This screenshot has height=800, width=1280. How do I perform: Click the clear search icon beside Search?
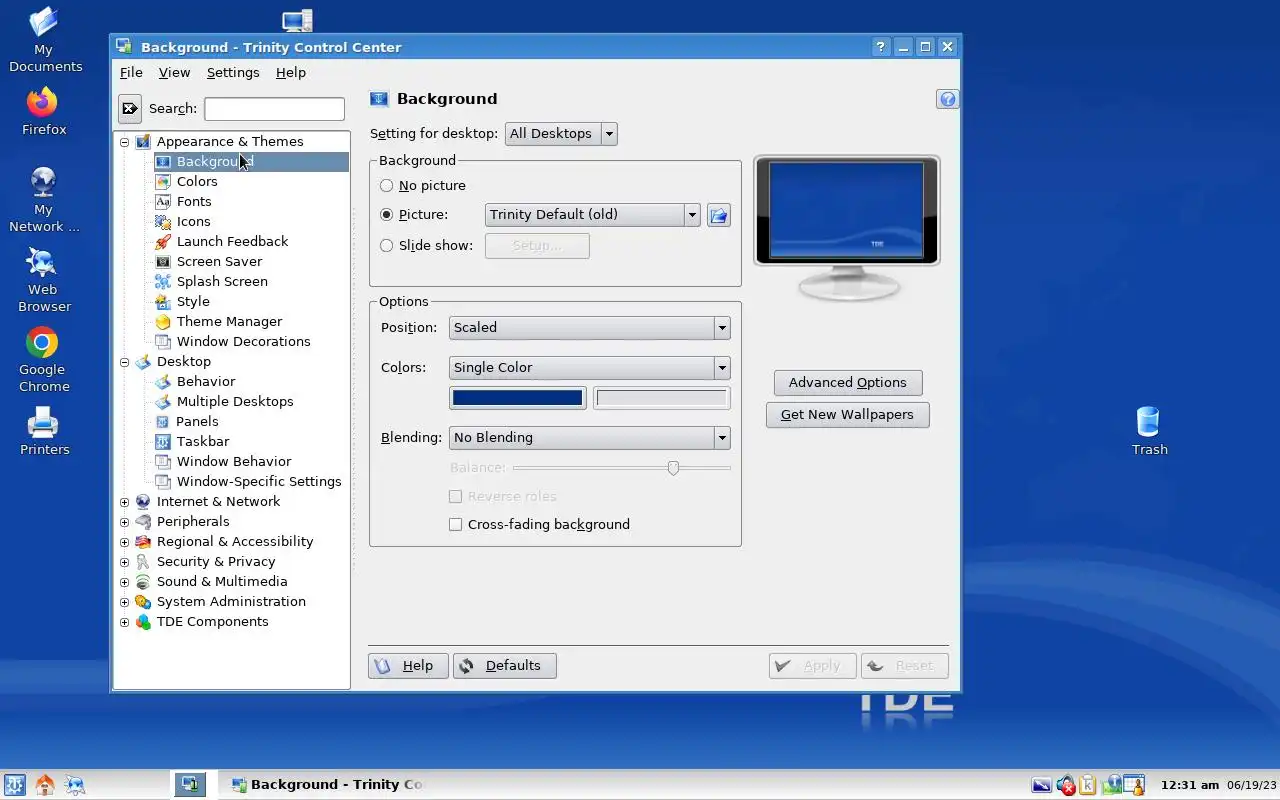coord(130,108)
